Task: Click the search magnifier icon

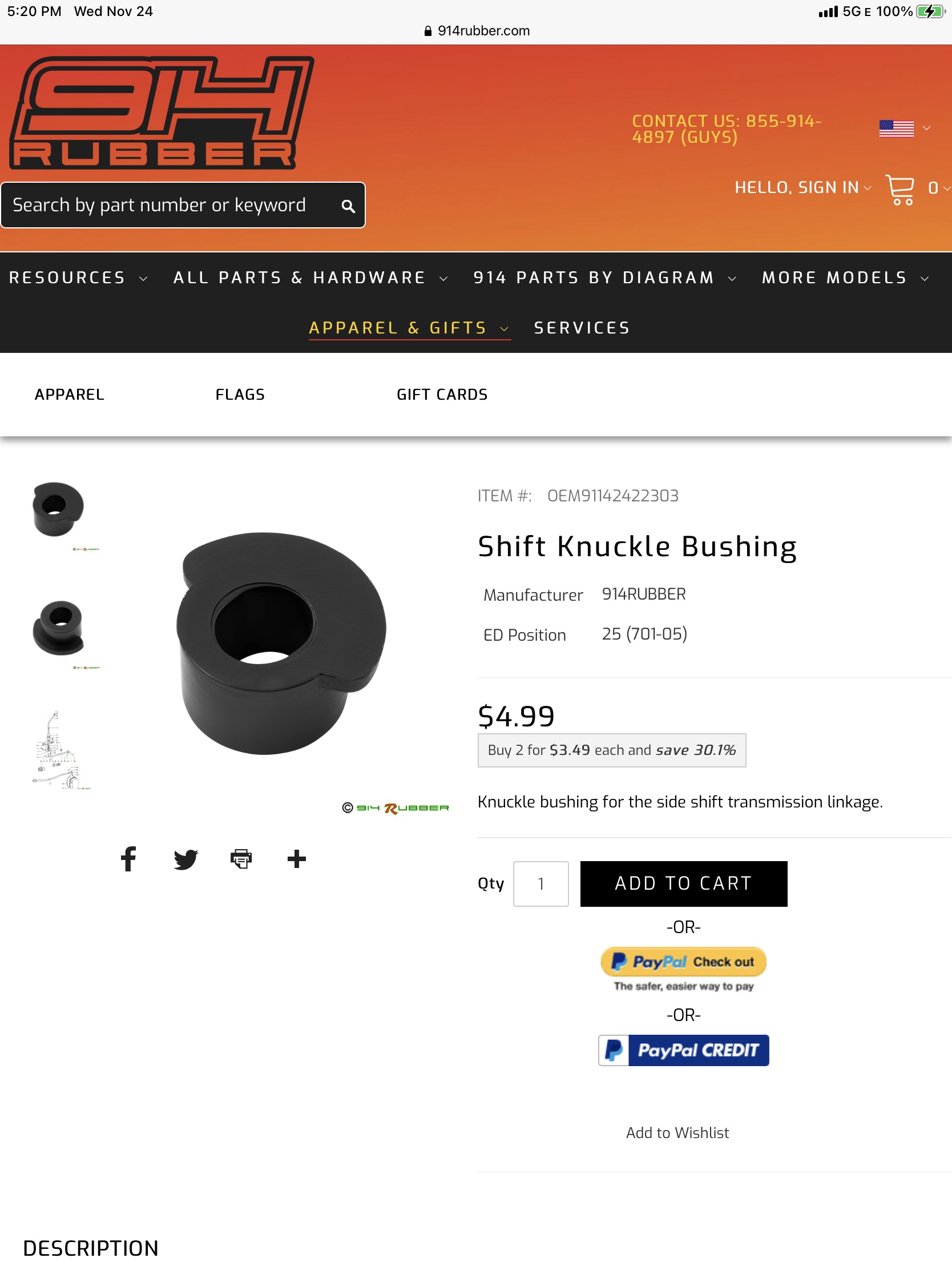Action: (x=348, y=206)
